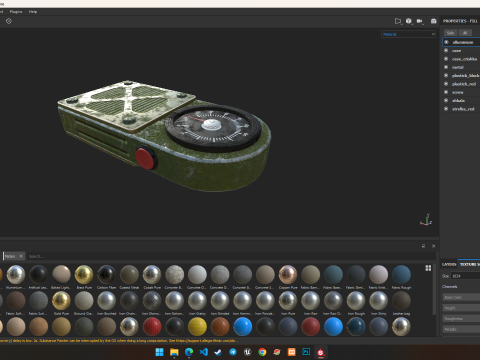This screenshot has height=360, width=480.
Task: Click the flag-shaped view mode icon
Action: [398, 21]
